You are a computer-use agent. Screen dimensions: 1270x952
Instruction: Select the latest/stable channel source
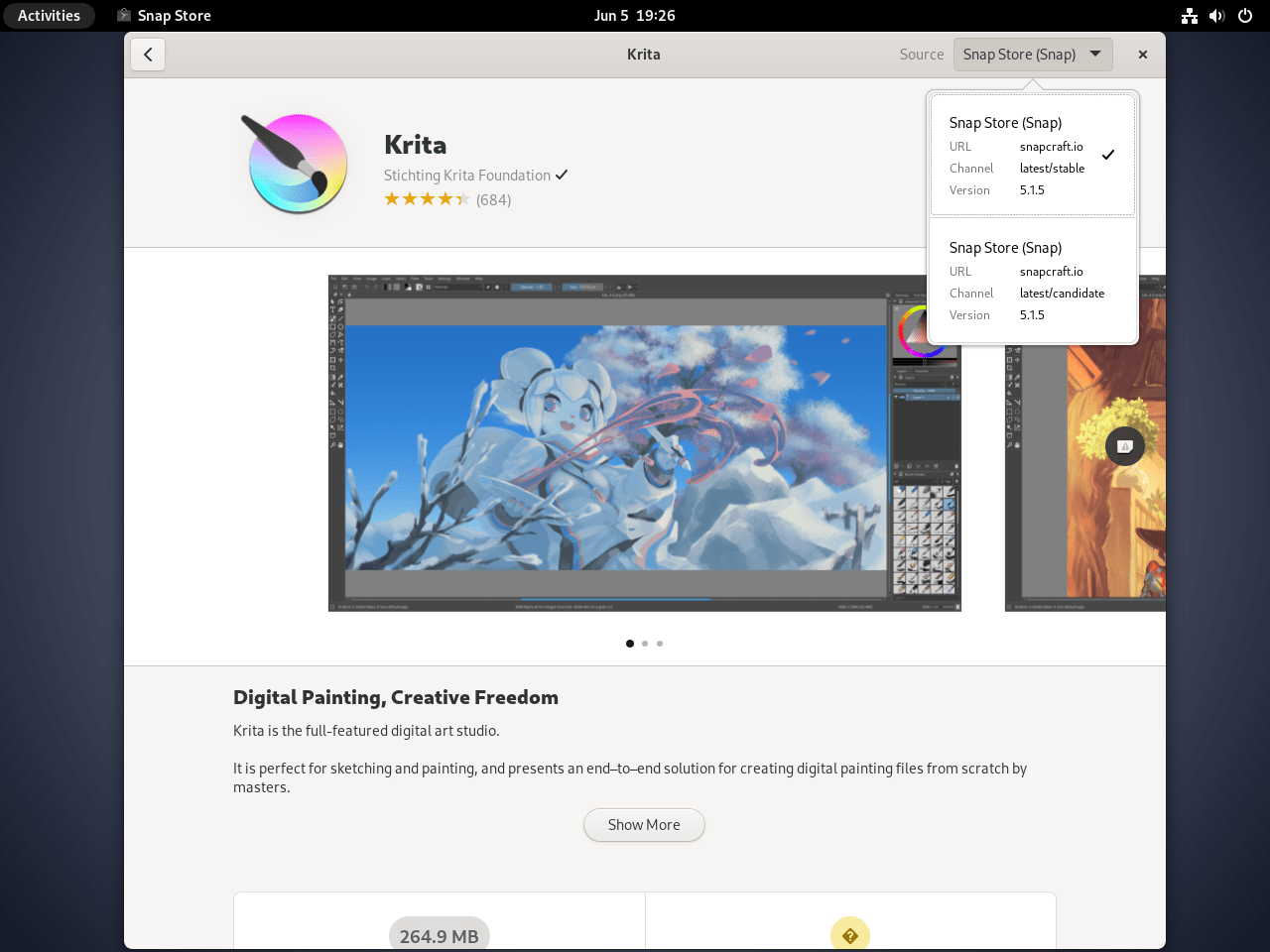(1033, 155)
